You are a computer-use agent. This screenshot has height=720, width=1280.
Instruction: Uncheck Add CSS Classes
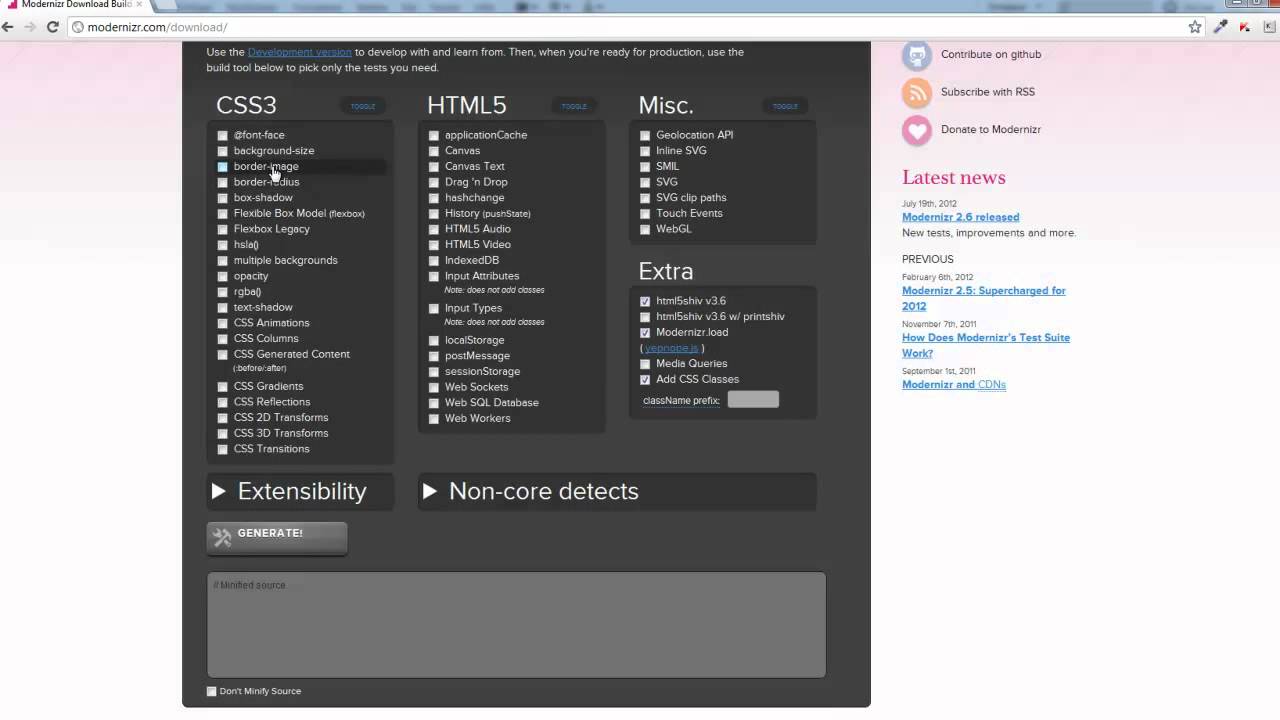click(645, 380)
